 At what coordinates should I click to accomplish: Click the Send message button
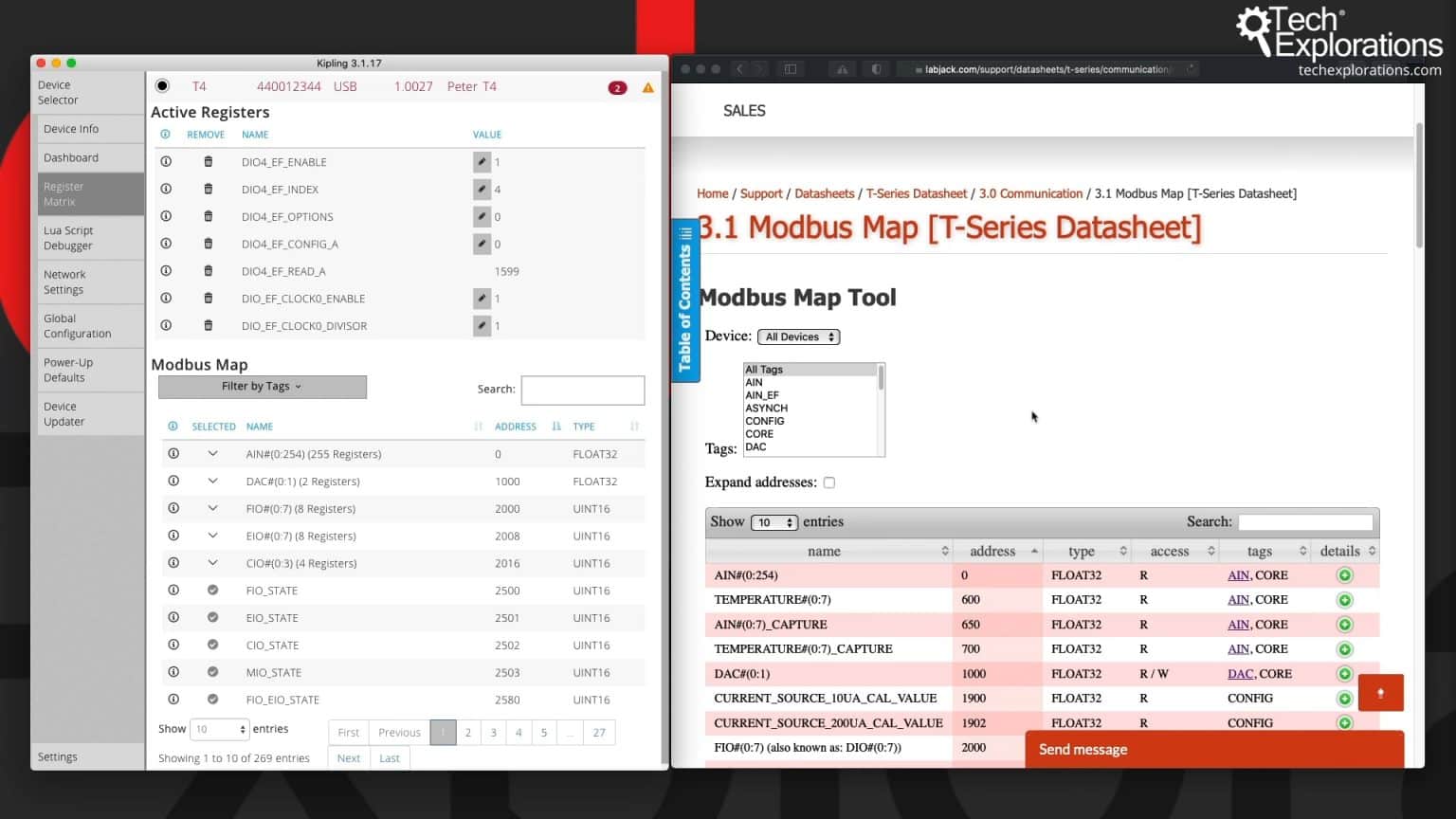1214,749
